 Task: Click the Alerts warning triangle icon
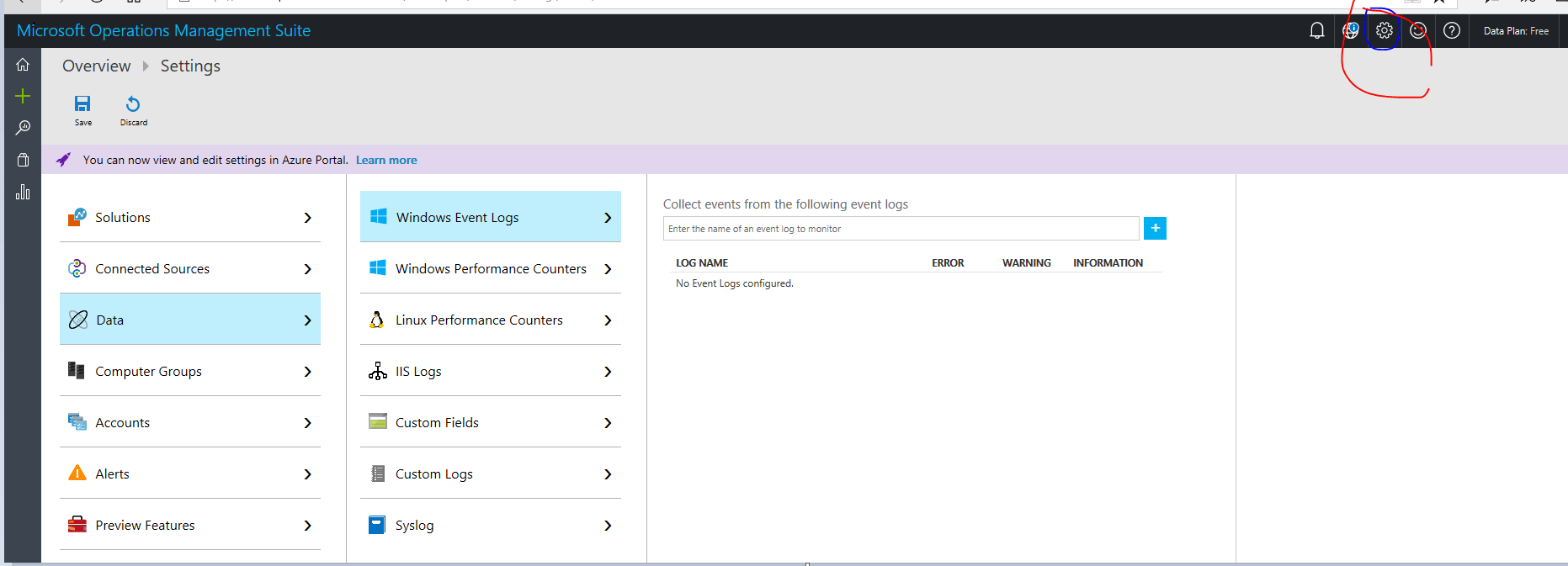[77, 473]
